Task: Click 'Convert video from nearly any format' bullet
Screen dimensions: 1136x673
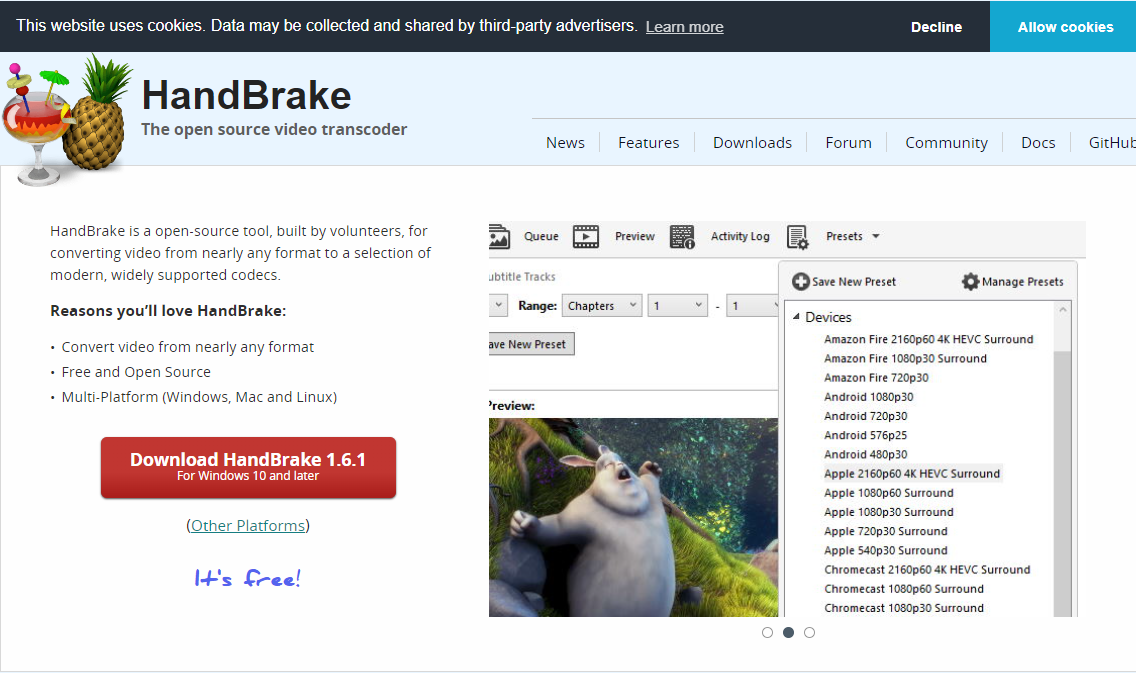Action: point(188,347)
